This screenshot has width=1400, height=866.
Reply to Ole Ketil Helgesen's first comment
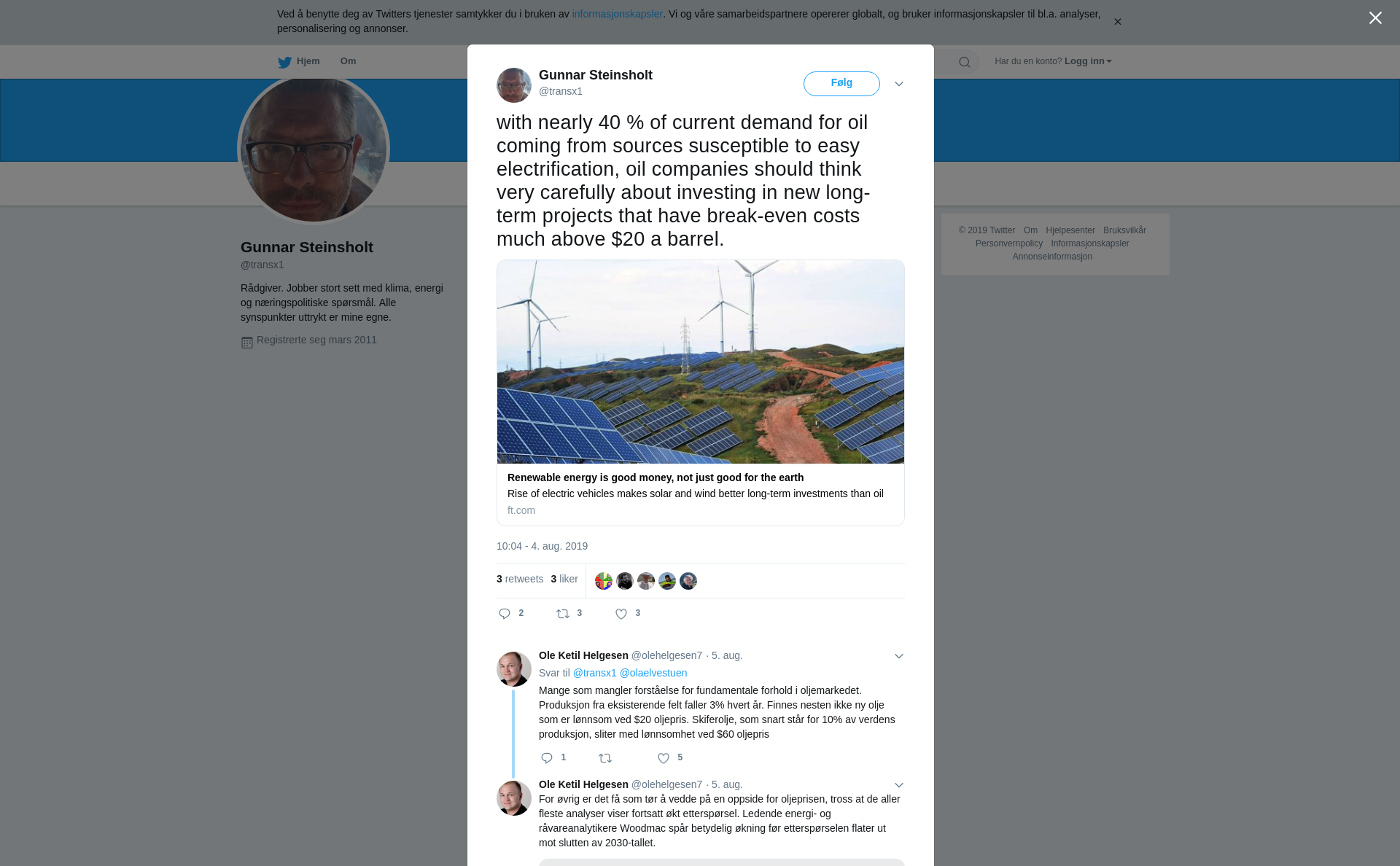[x=547, y=758]
